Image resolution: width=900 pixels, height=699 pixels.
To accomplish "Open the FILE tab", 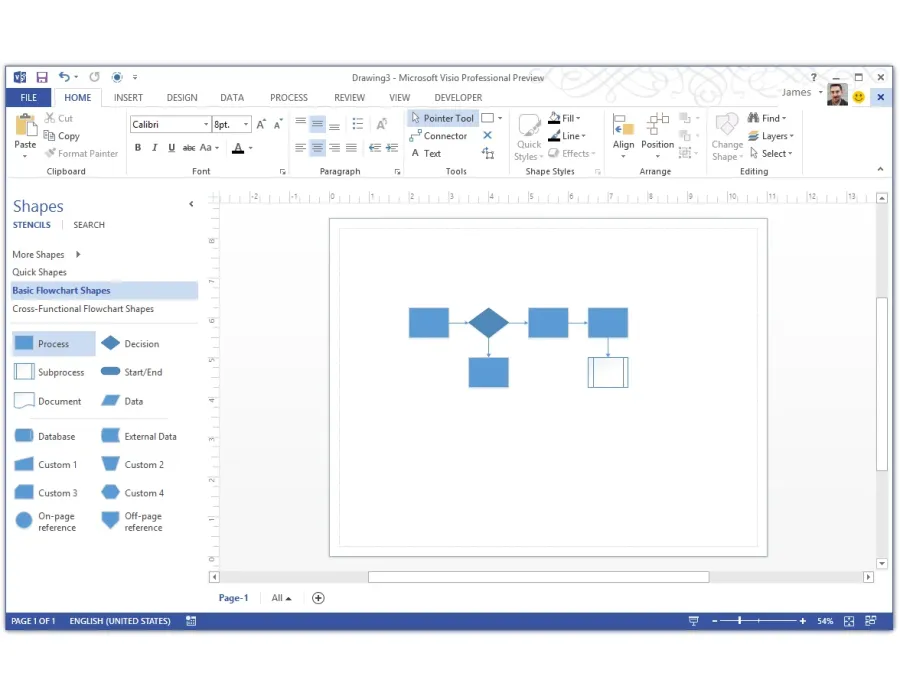I will click(x=28, y=98).
